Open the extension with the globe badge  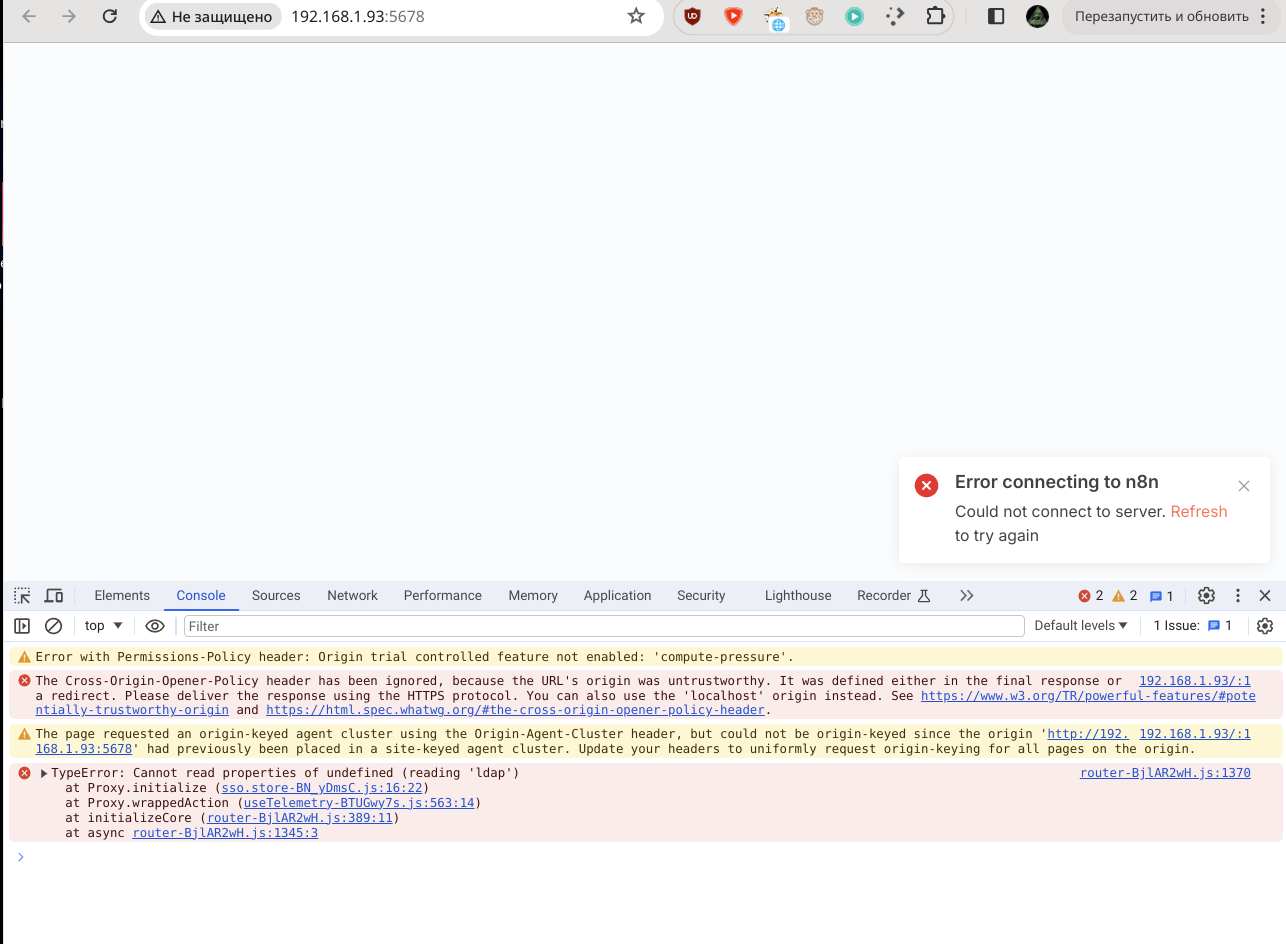pos(774,17)
